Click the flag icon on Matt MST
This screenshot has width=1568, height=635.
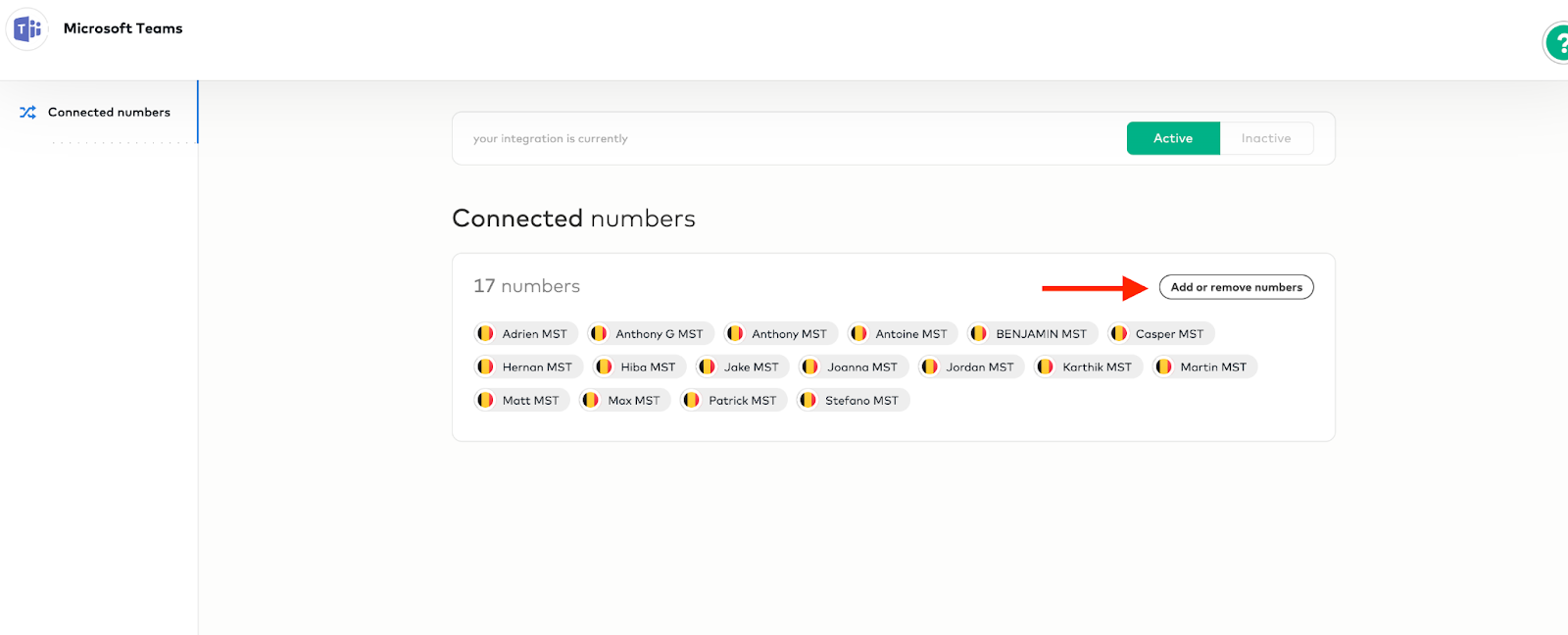tap(485, 401)
